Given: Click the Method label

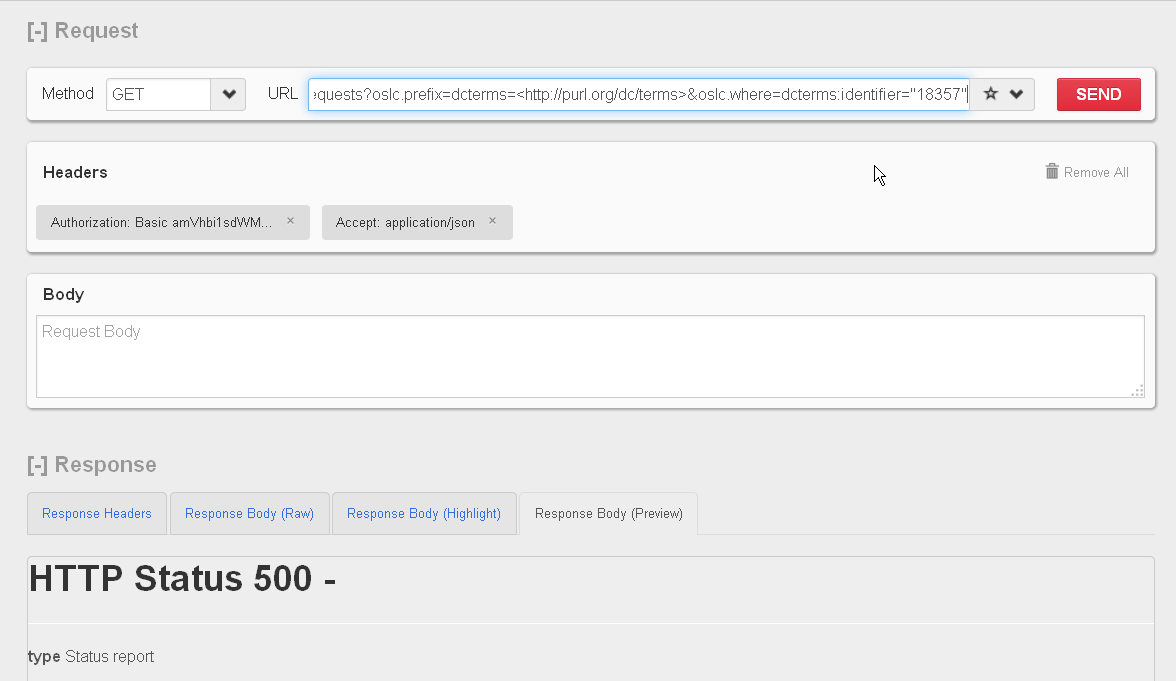Looking at the screenshot, I should (x=68, y=94).
